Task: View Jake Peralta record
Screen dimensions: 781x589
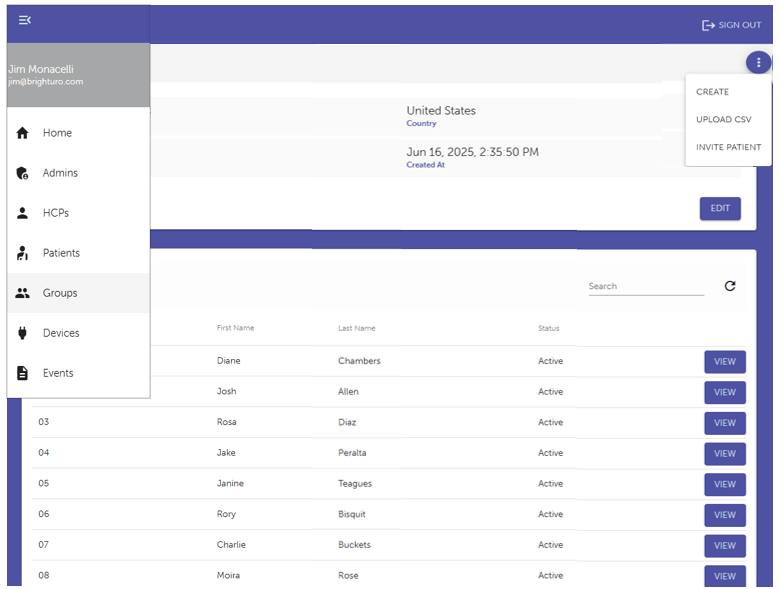Action: coord(725,454)
